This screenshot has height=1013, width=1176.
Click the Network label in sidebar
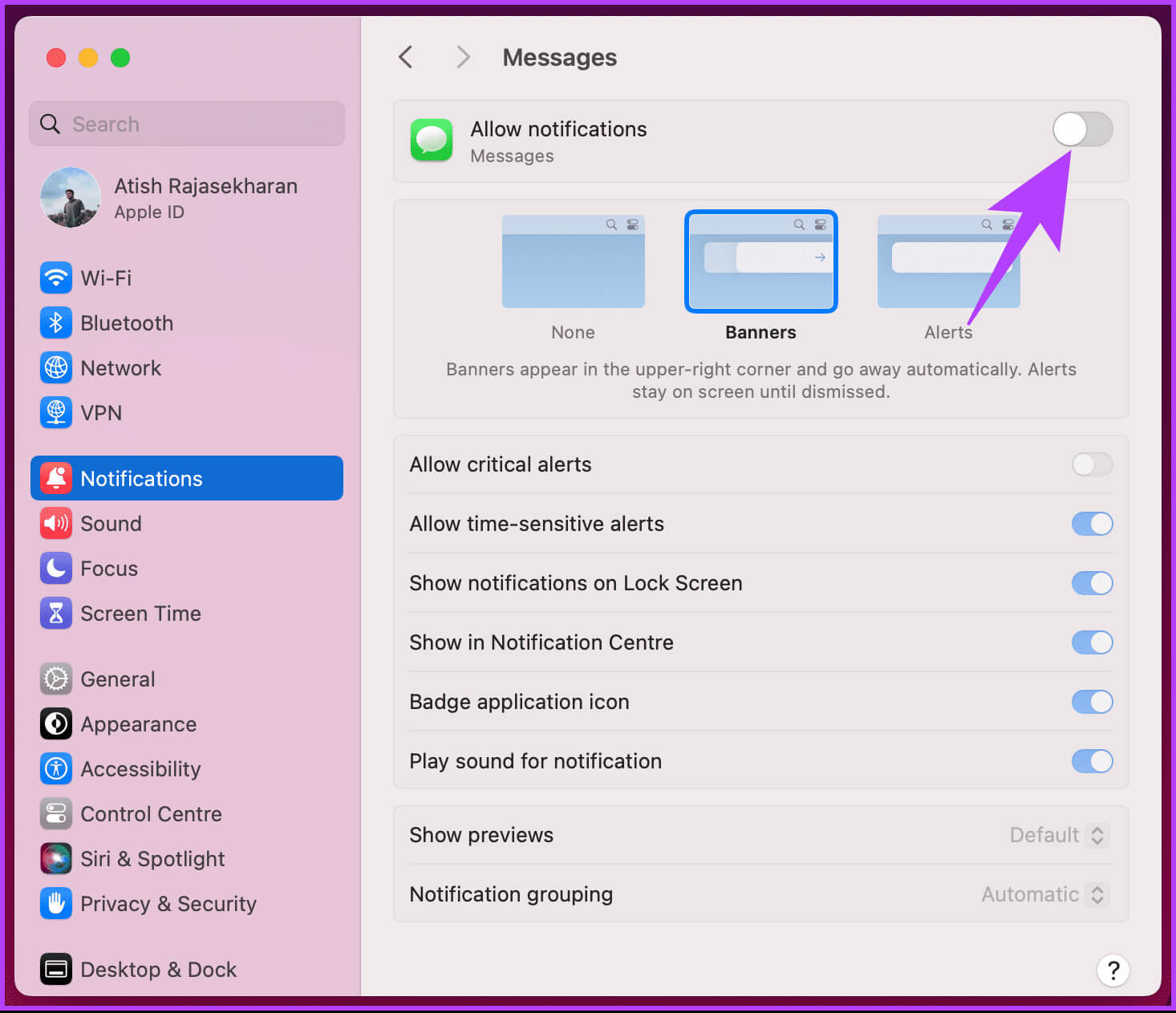tap(121, 368)
